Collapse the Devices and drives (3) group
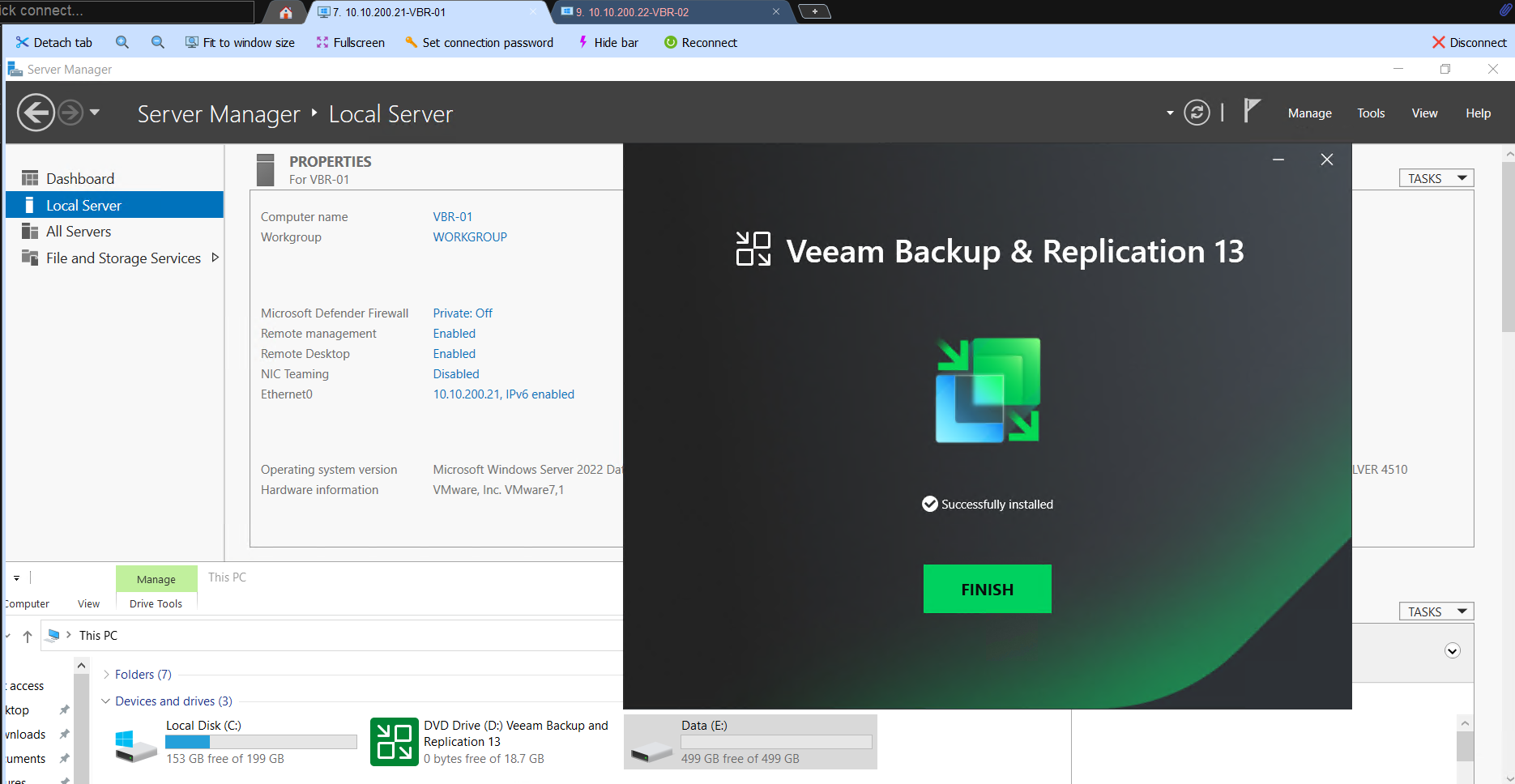Screen dimensions: 1515x784 [105, 701]
